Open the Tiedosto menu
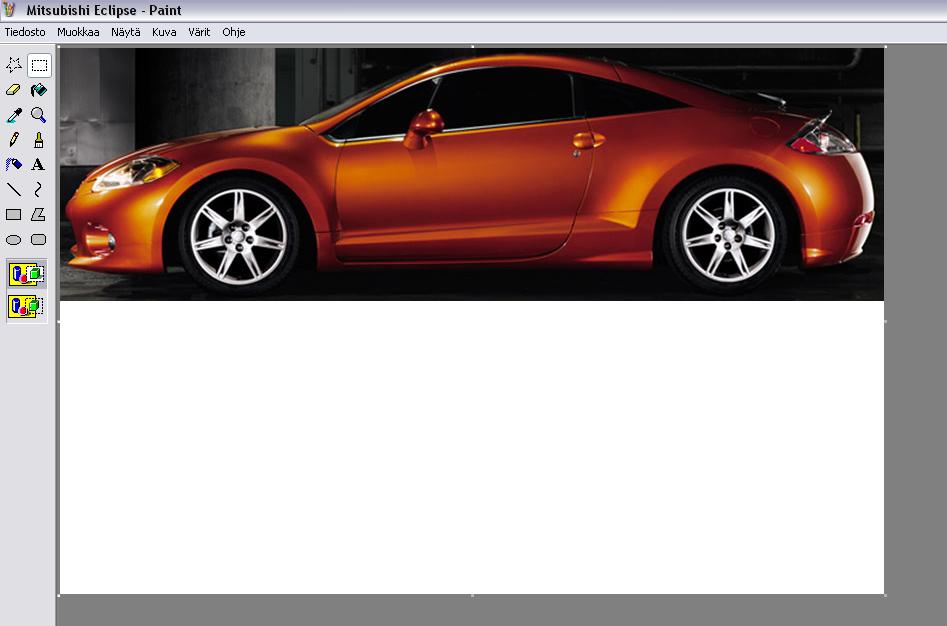 coord(25,32)
